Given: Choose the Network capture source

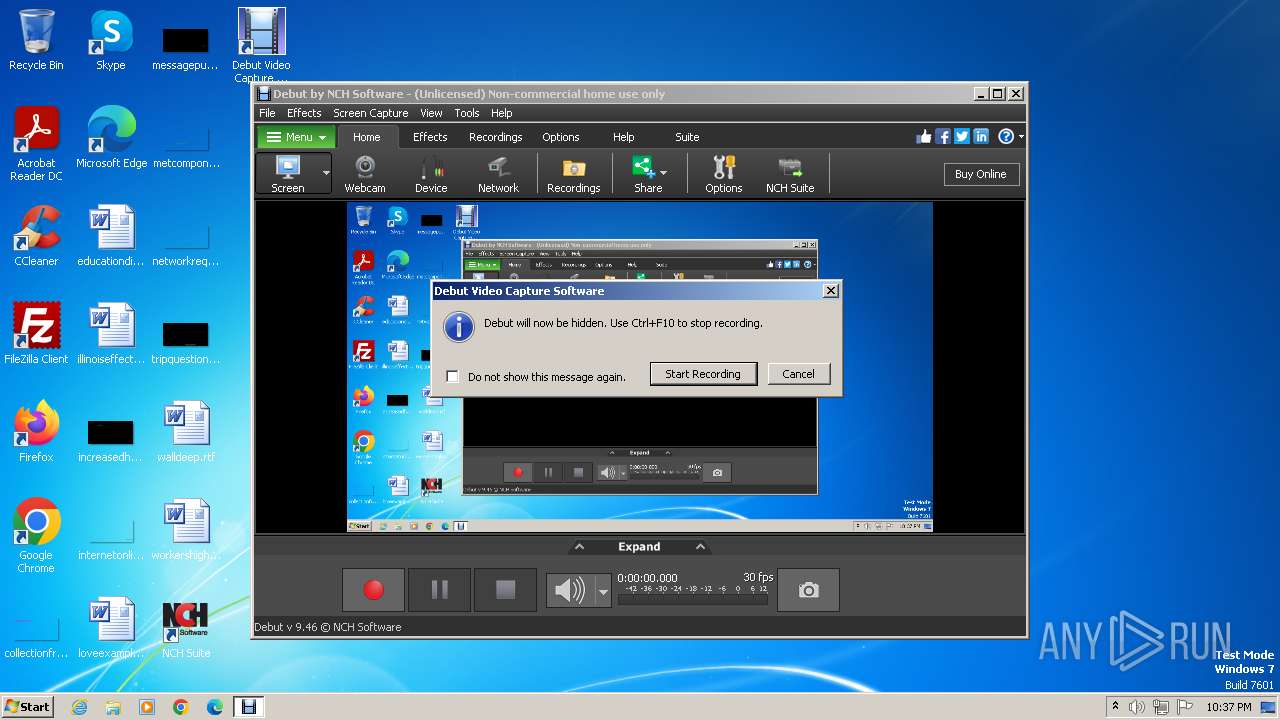Looking at the screenshot, I should pyautogui.click(x=498, y=174).
